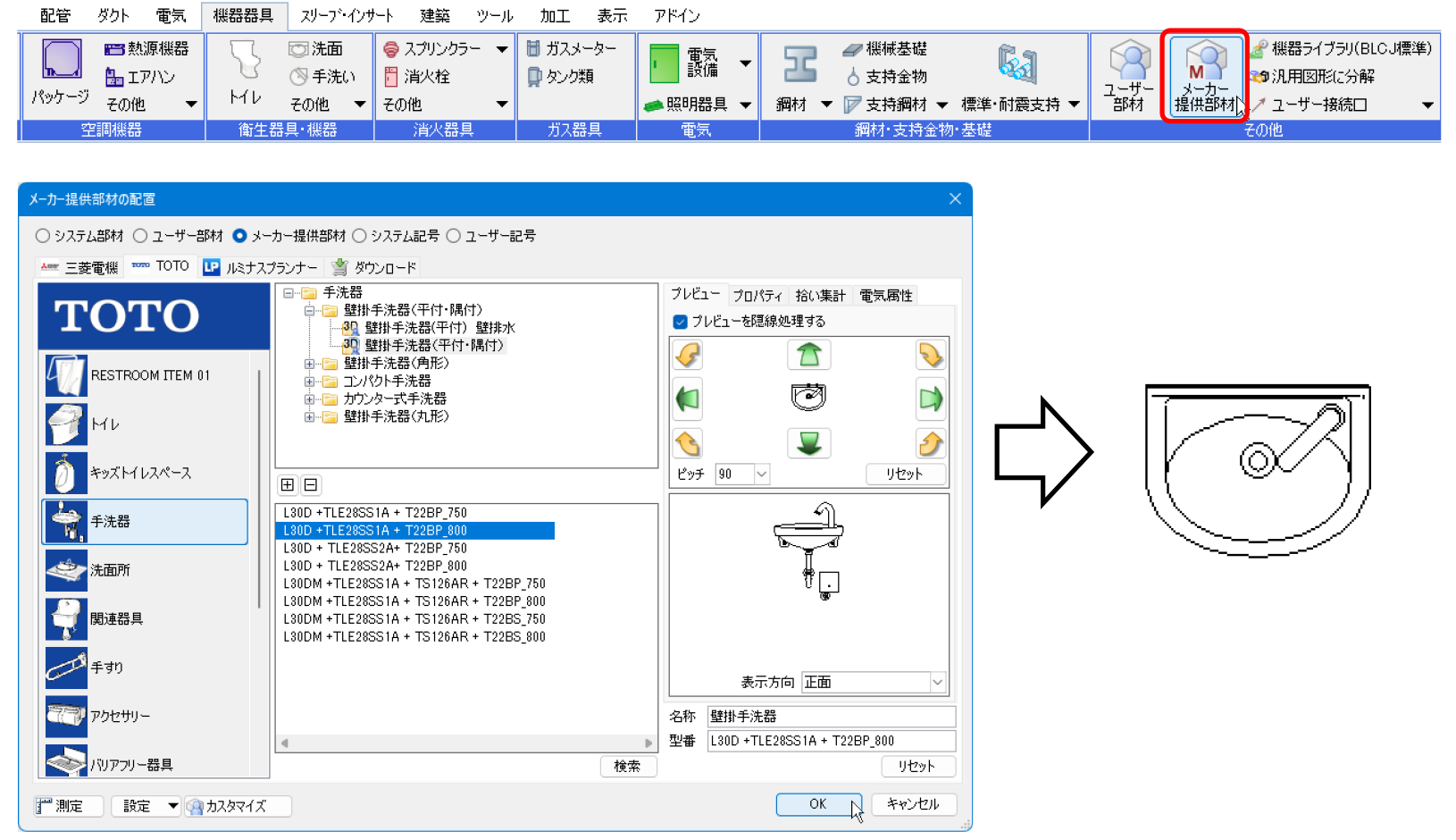
Task: Open ユーザー部材 user parts
Action: pos(1129,76)
